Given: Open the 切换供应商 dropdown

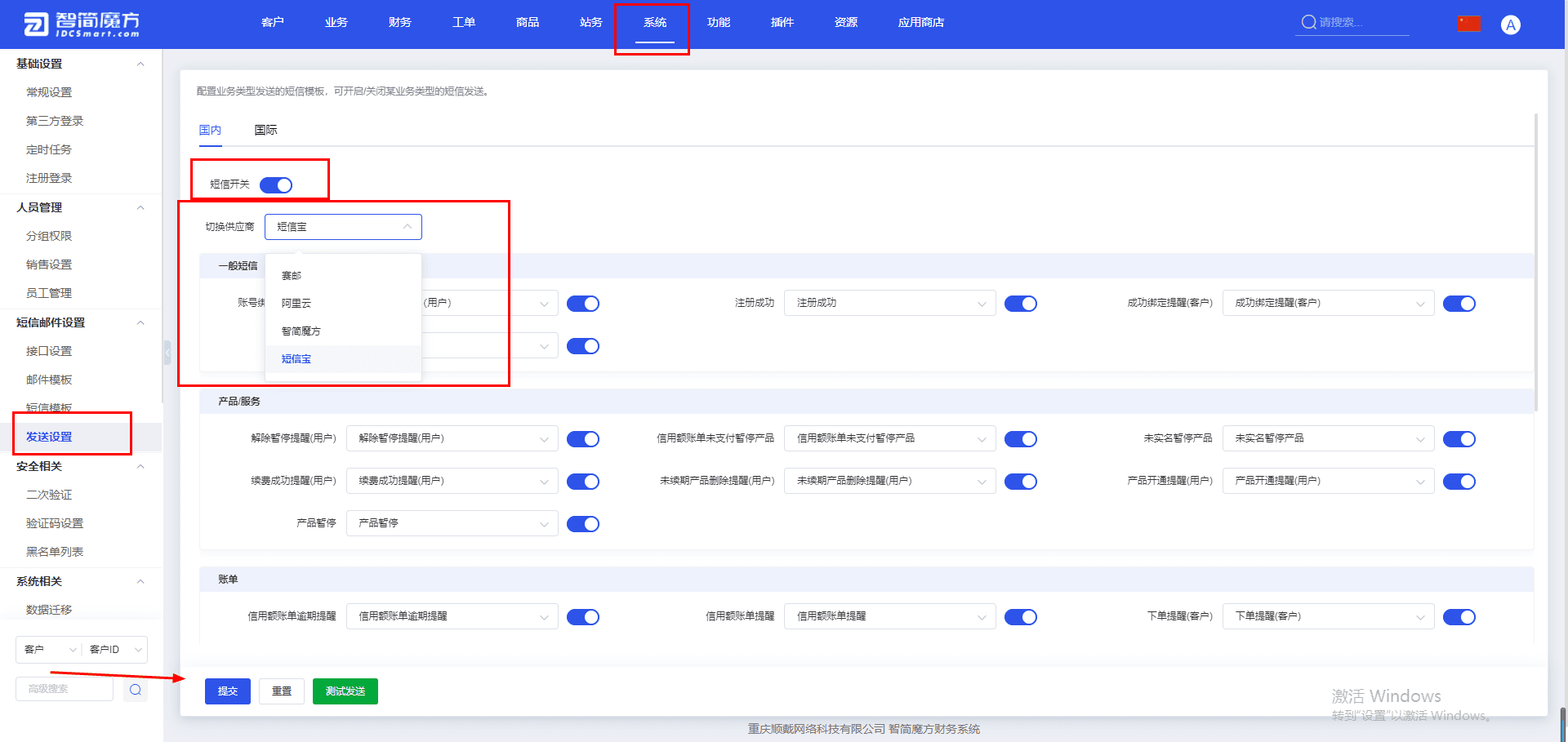Looking at the screenshot, I should click(x=343, y=227).
